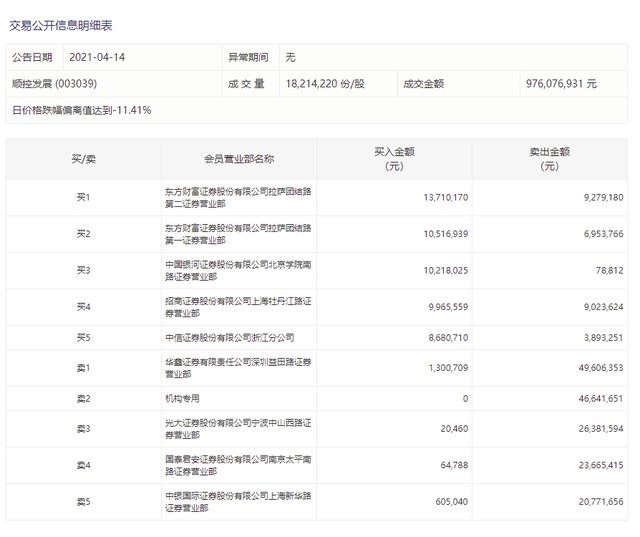Select buy amount 1,300,709
Viewport: 640px width, 537px height.
tap(448, 368)
